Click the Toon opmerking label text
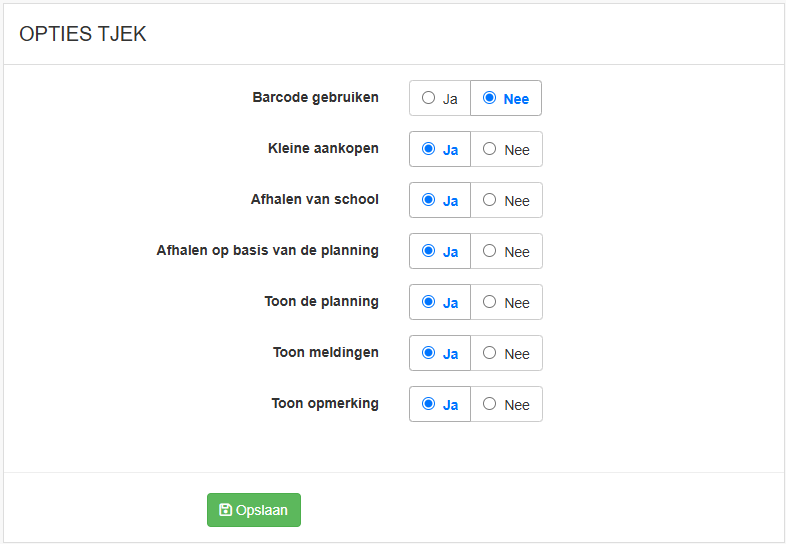Viewport: 786px width, 544px height. click(325, 404)
